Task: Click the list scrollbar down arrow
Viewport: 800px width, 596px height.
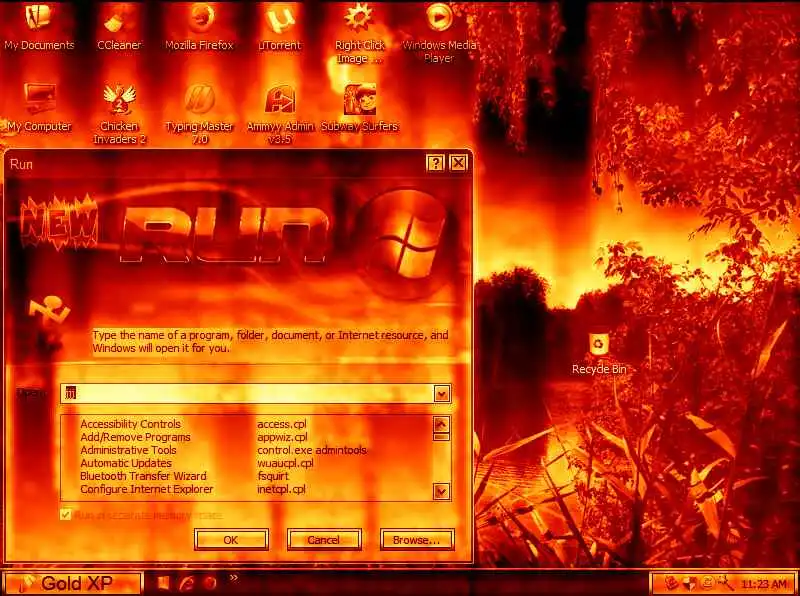Action: [x=441, y=491]
